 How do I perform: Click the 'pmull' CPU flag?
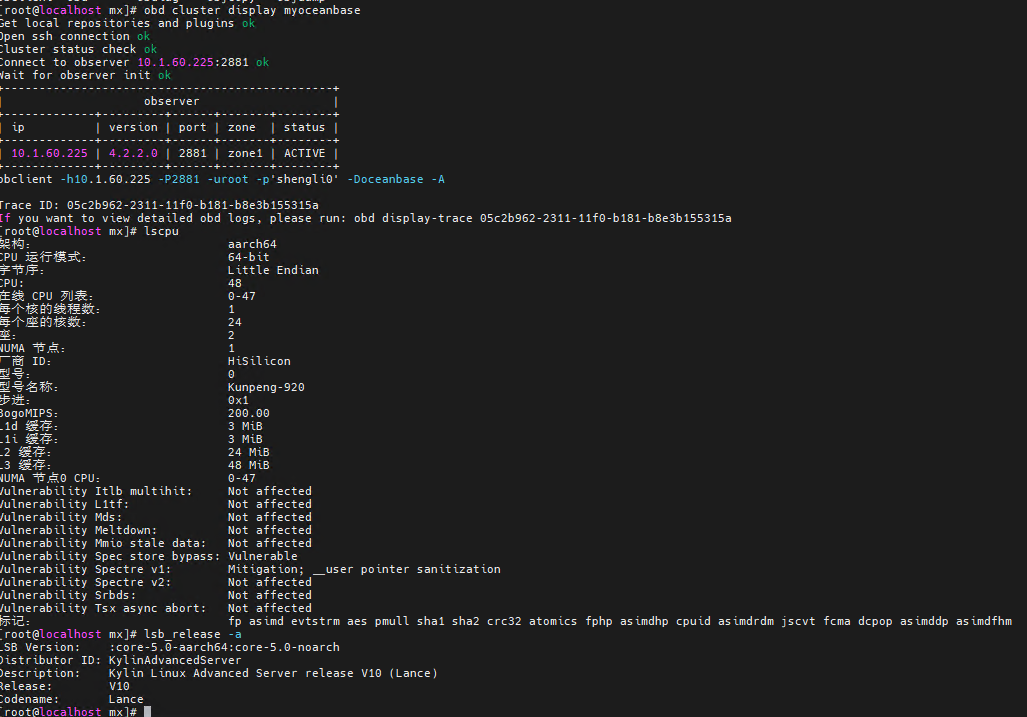tap(392, 621)
